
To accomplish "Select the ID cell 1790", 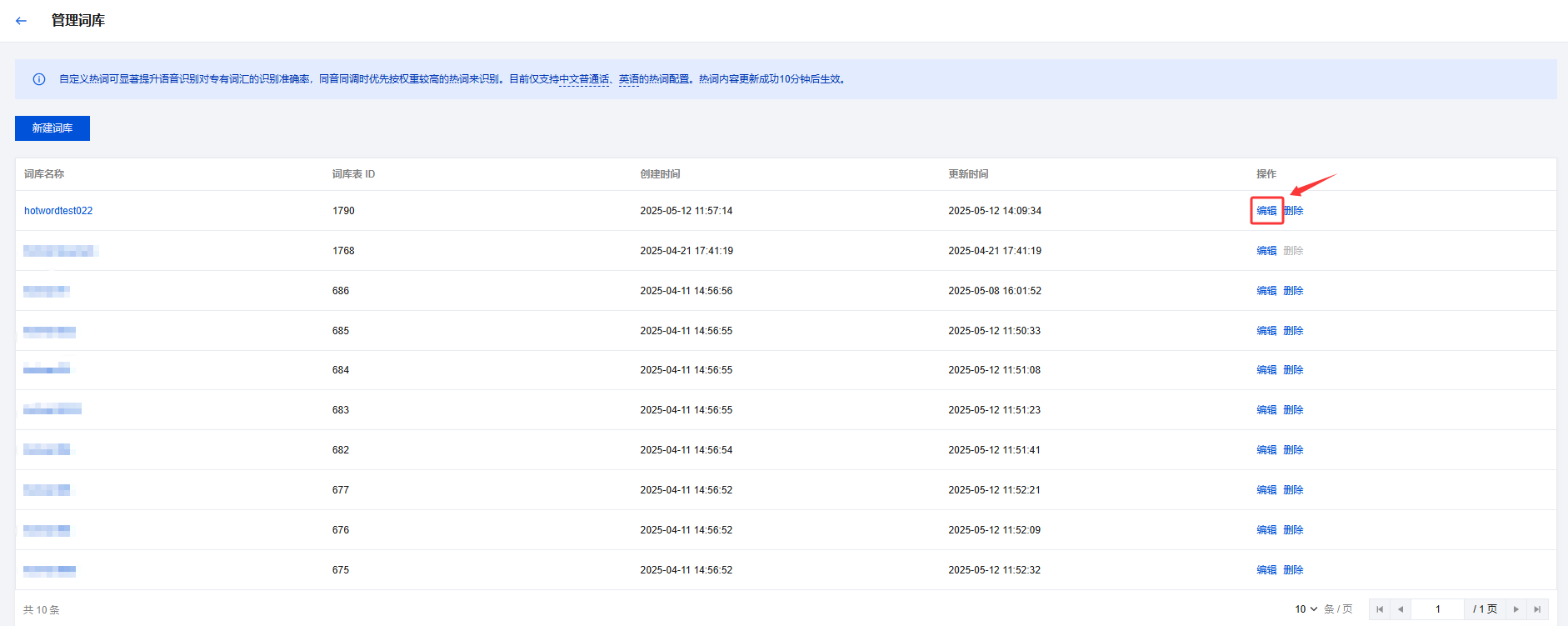I will point(343,211).
